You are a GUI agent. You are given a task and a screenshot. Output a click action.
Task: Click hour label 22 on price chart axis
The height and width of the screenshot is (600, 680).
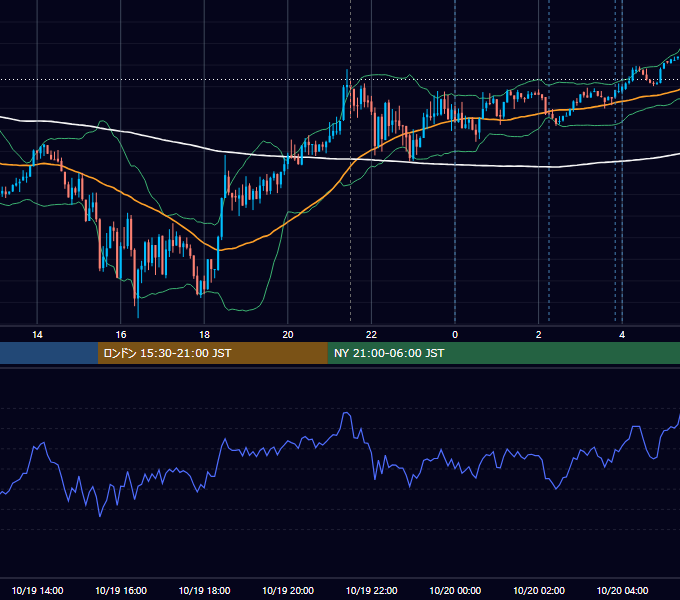click(x=371, y=335)
